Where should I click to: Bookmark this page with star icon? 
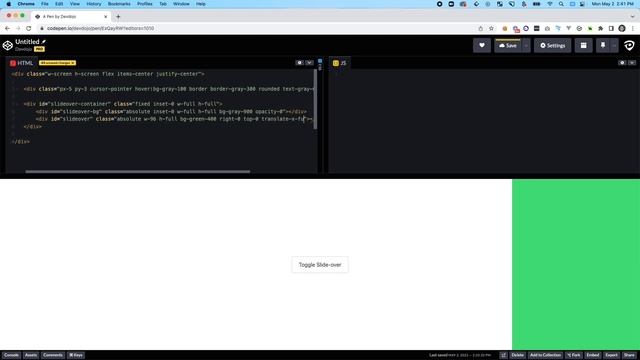click(x=491, y=28)
